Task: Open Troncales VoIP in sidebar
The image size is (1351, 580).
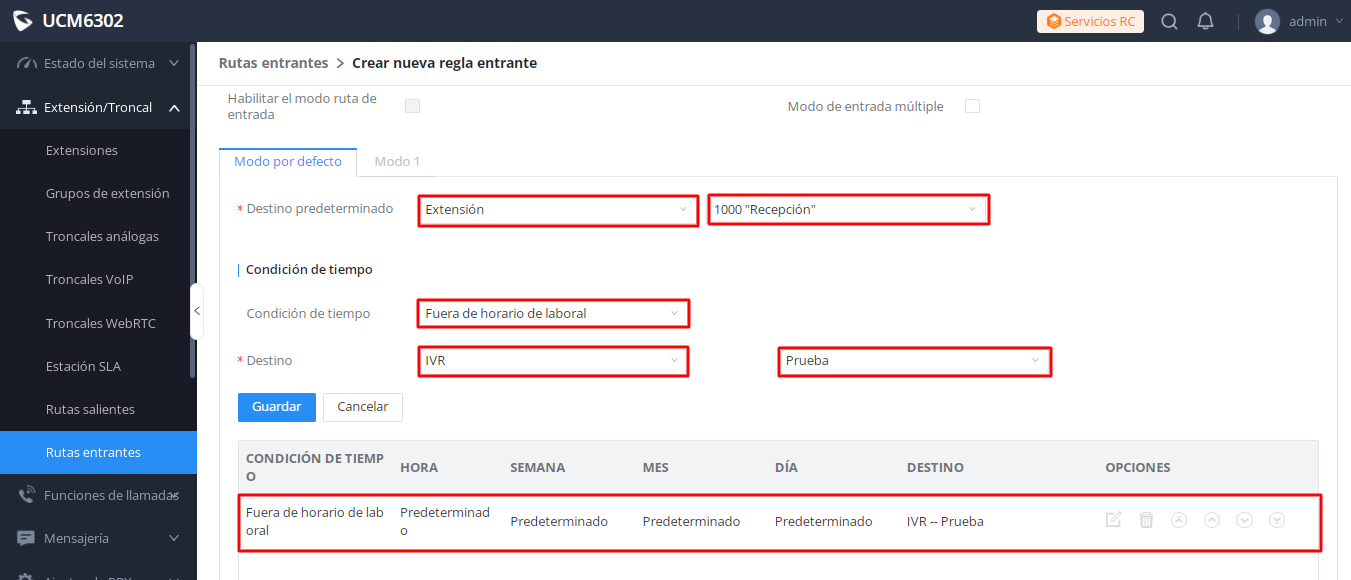Action: (x=89, y=280)
